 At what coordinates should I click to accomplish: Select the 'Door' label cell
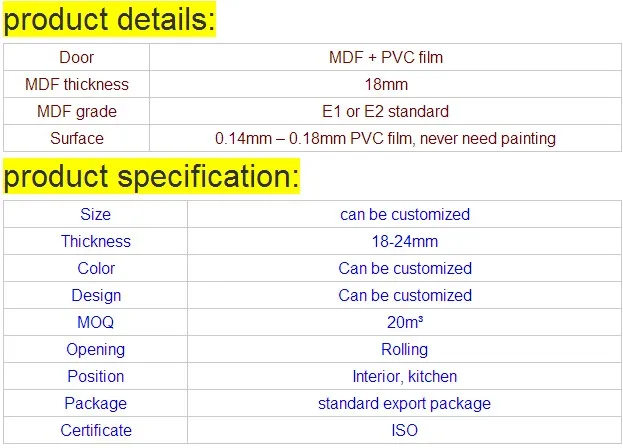(x=77, y=57)
